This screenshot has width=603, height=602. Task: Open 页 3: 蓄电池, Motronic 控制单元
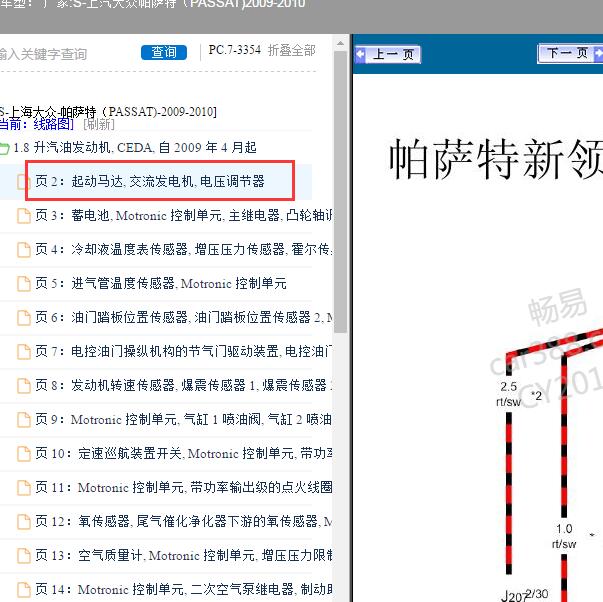tap(184, 215)
